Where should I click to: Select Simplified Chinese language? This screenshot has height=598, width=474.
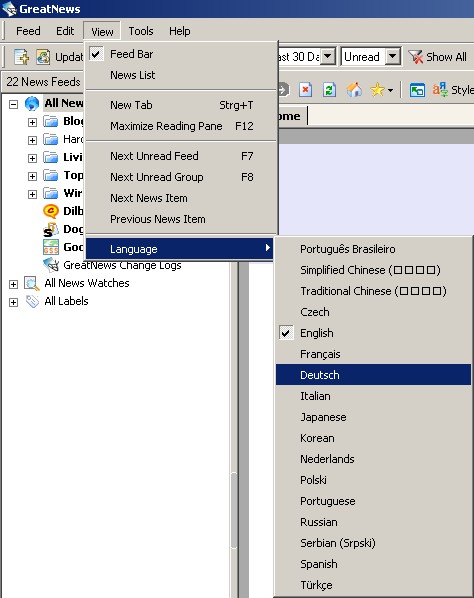tap(373, 270)
